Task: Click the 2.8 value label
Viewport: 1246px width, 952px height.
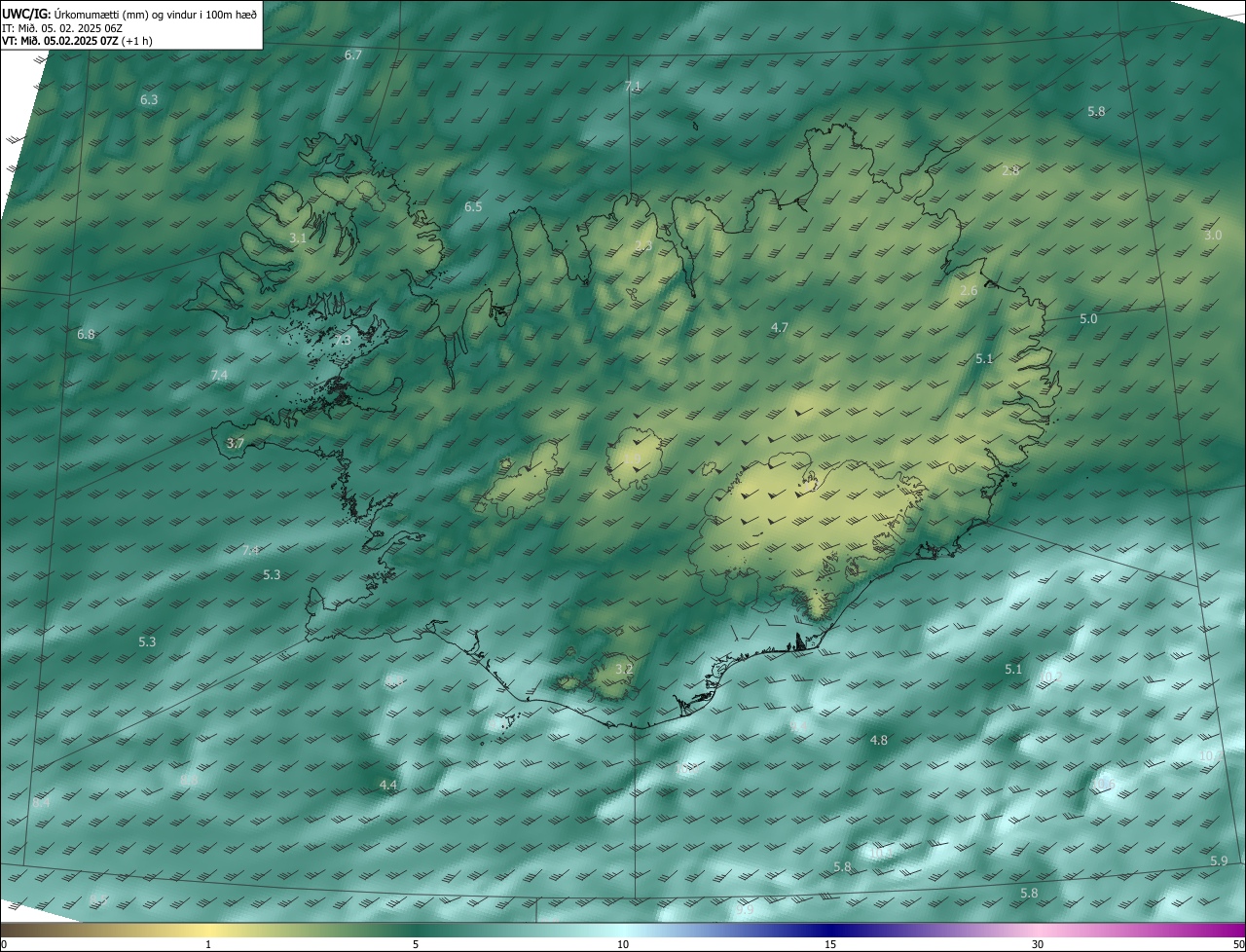Action: 1010,170
